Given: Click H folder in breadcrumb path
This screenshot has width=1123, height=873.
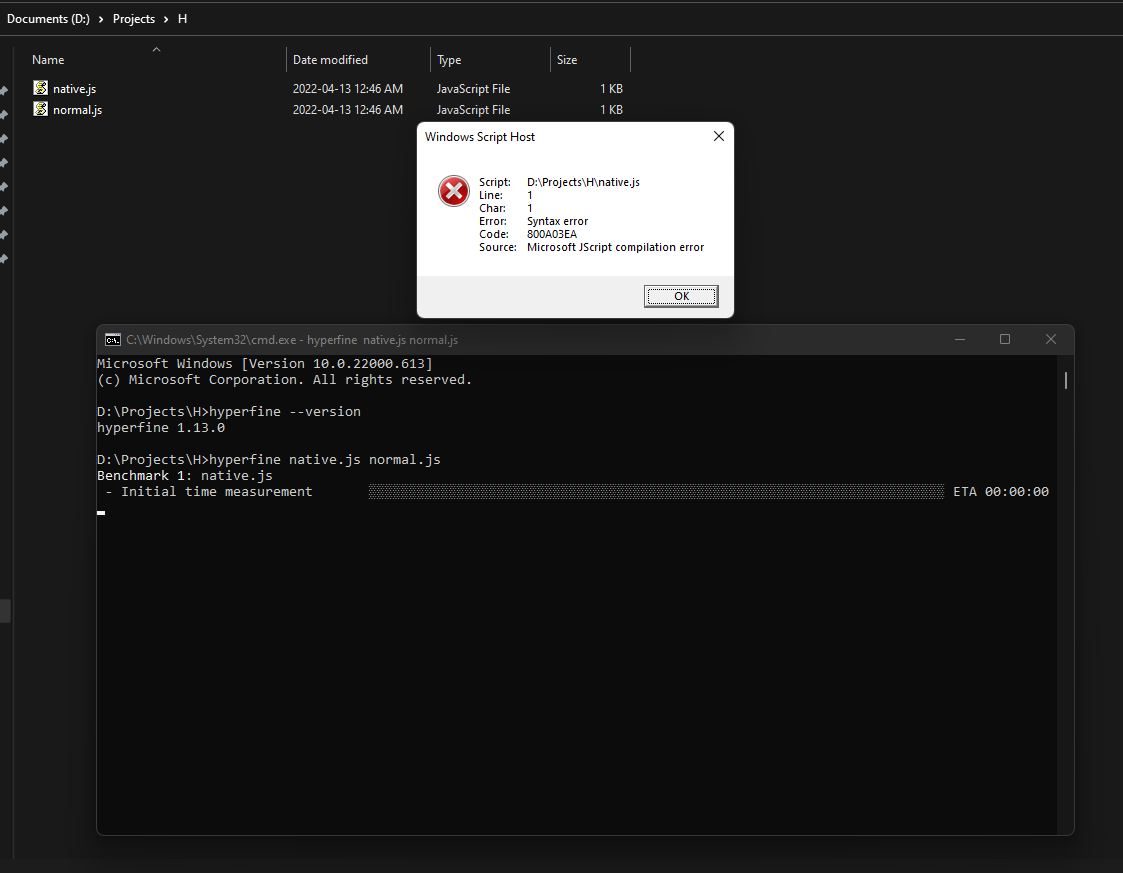Looking at the screenshot, I should 183,19.
